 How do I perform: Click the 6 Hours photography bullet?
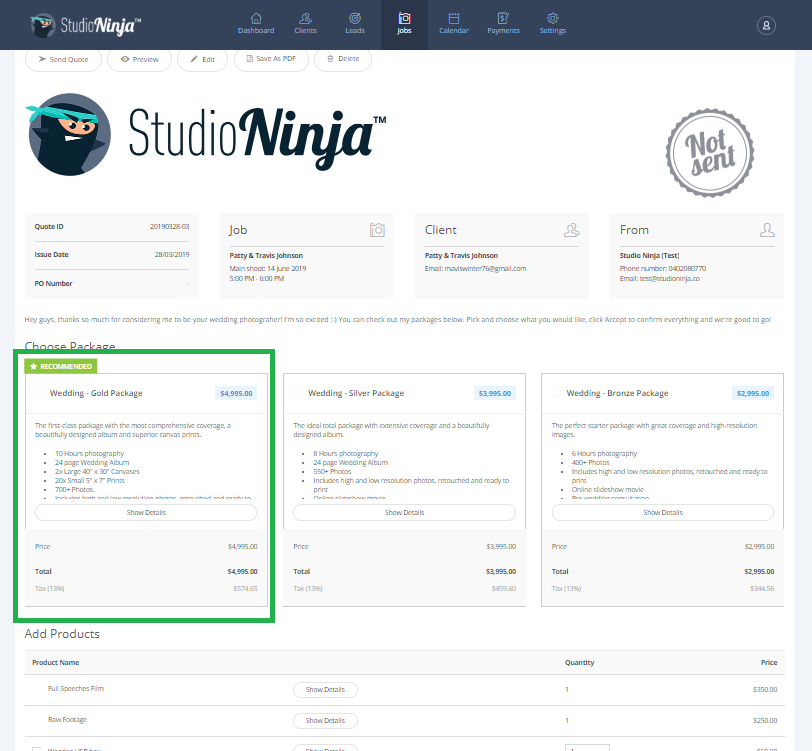[x=604, y=453]
